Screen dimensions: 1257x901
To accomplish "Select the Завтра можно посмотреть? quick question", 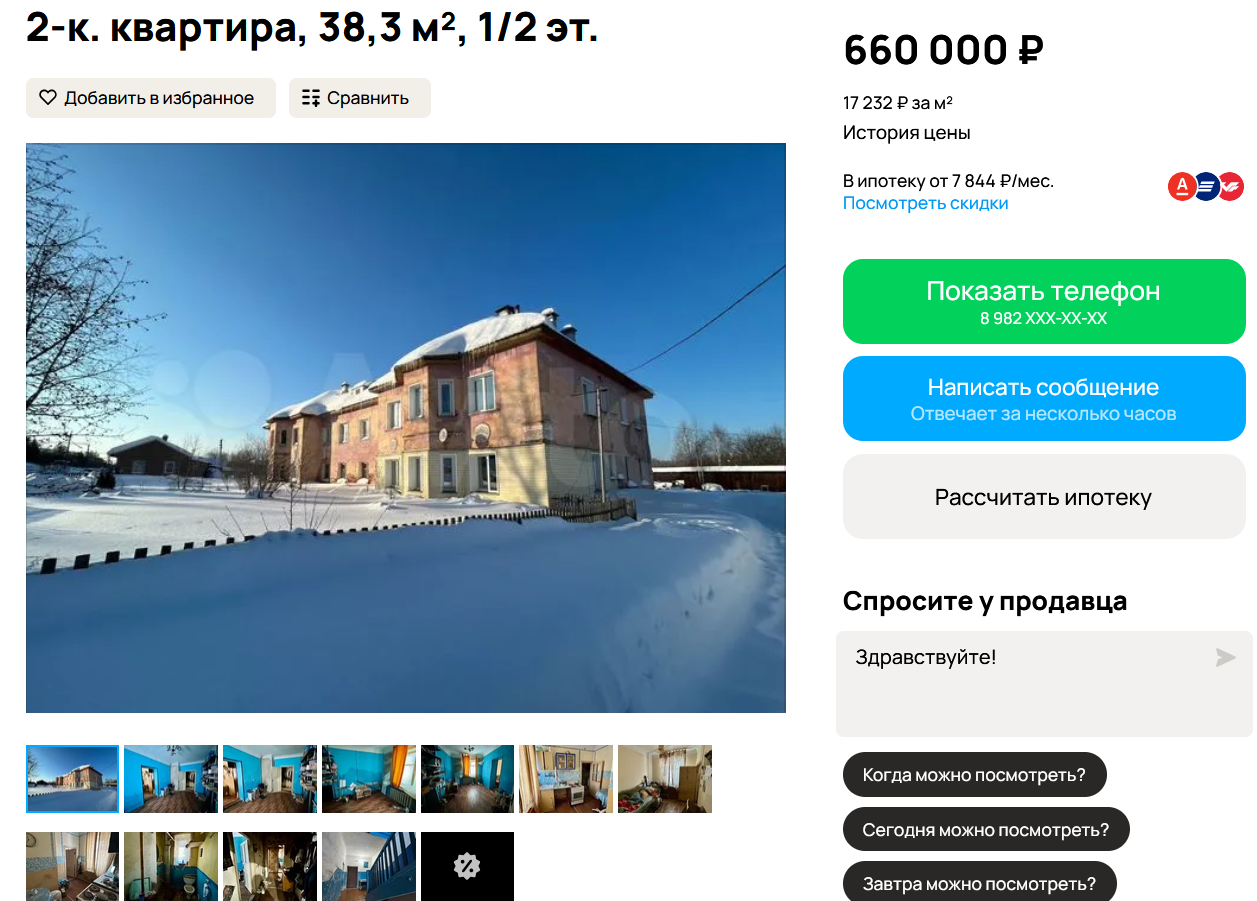I will 979,882.
